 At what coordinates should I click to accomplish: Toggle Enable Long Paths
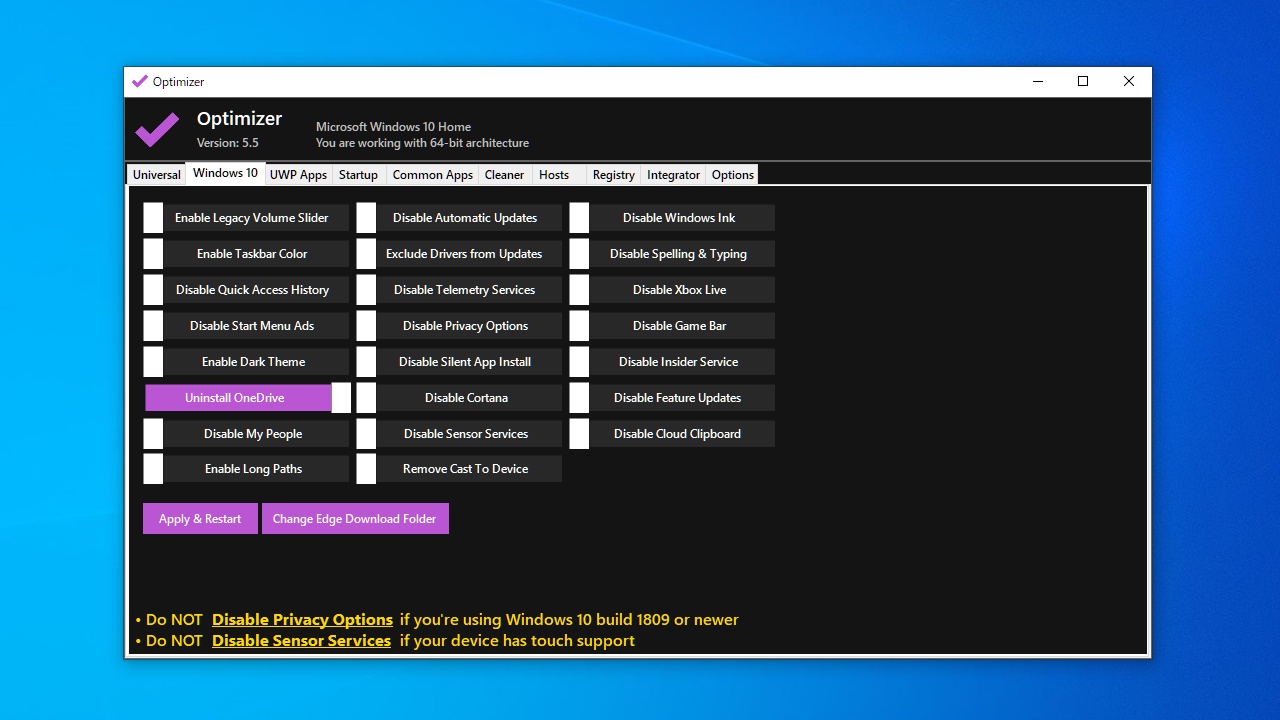click(x=246, y=469)
